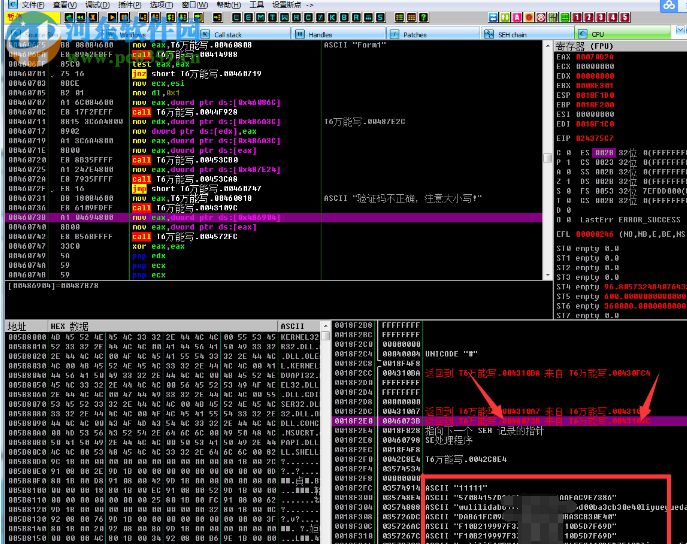Image resolution: width=687 pixels, height=544 pixels.
Task: Open Breakpoints window with the B button
Action: pos(344,17)
